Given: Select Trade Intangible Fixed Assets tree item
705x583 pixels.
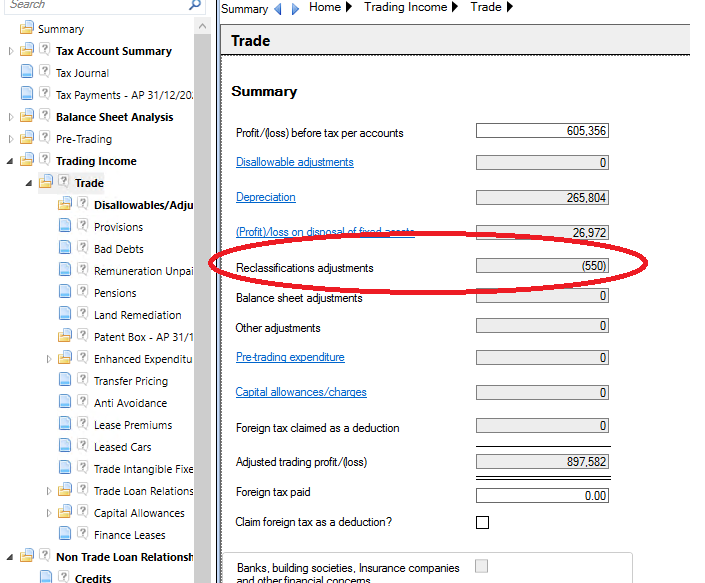Looking at the screenshot, I should 143,469.
